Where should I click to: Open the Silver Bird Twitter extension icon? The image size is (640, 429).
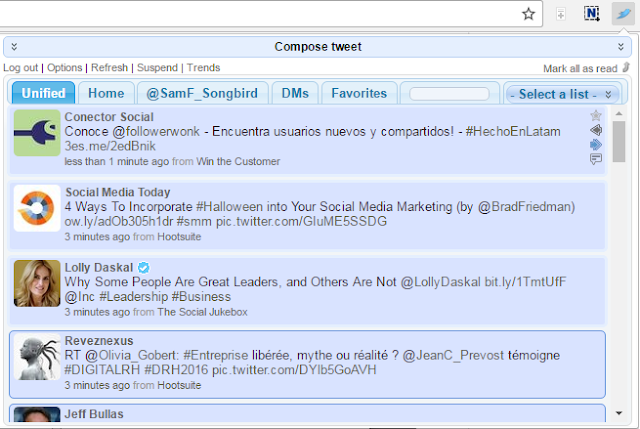coord(623,14)
